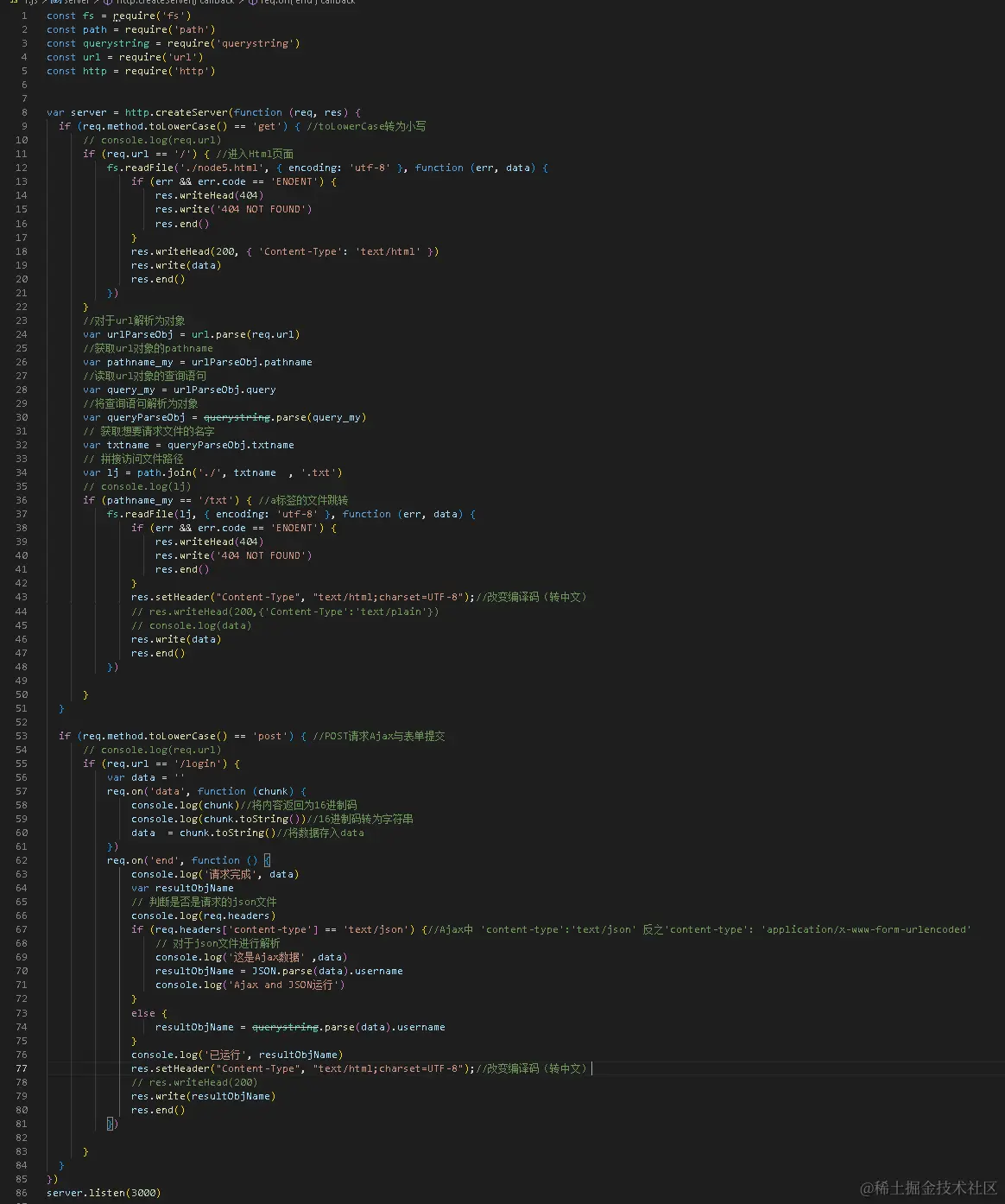Click the "console.log('已运行', resultObjName)" line
1005x1204 pixels.
(x=237, y=1055)
